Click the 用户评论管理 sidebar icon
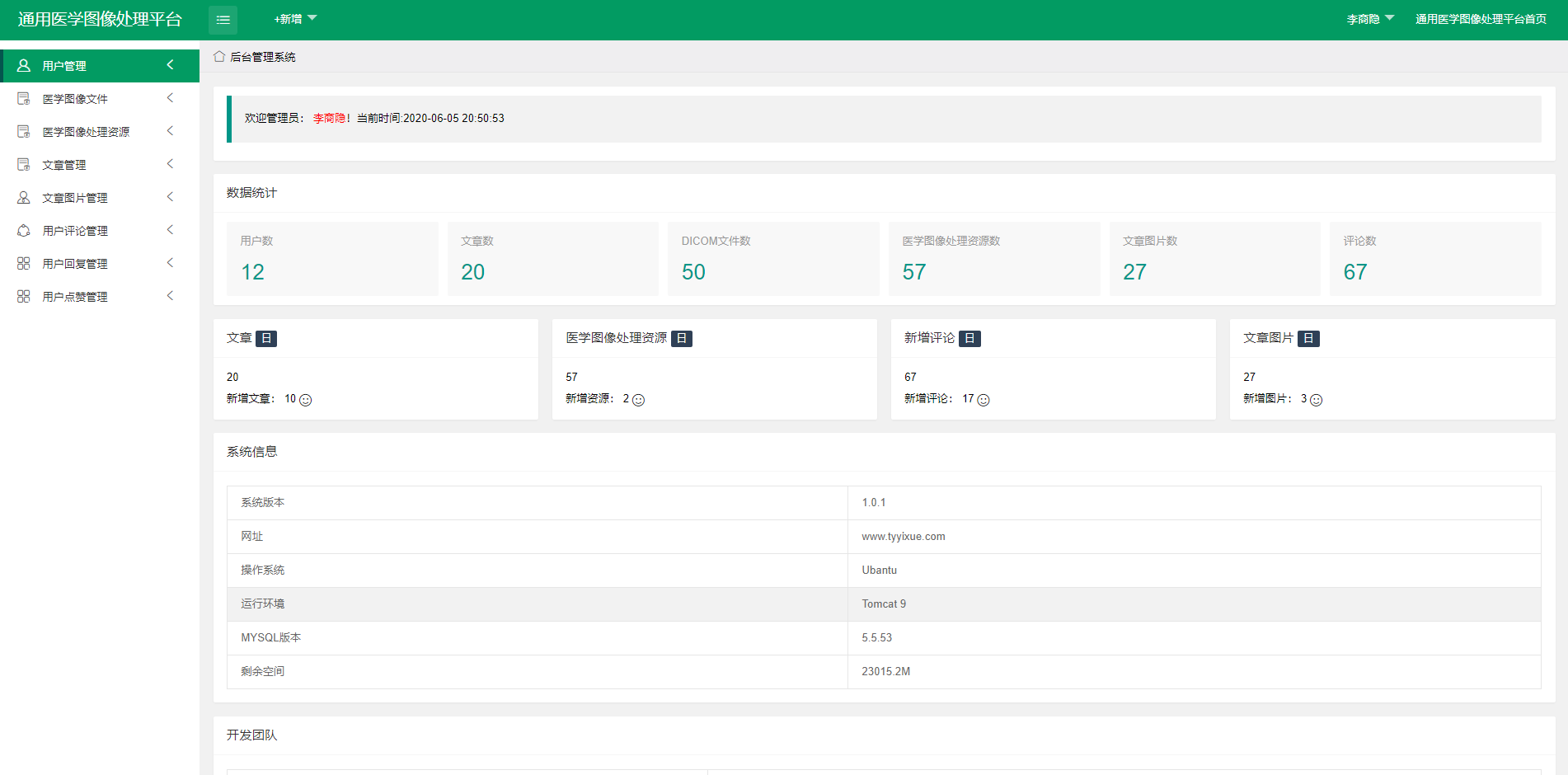 click(x=24, y=230)
